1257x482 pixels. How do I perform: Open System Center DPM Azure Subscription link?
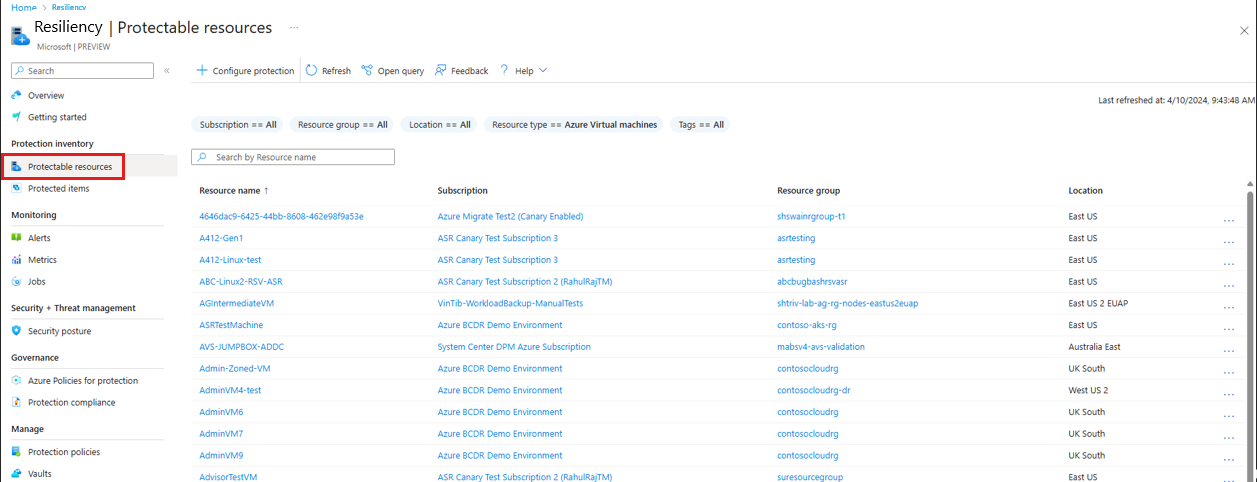[x=514, y=347]
